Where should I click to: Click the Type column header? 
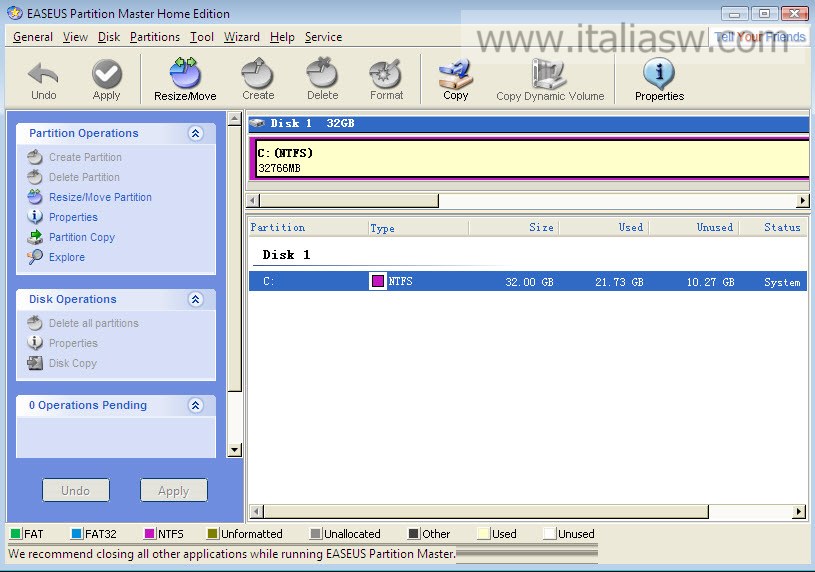click(418, 228)
